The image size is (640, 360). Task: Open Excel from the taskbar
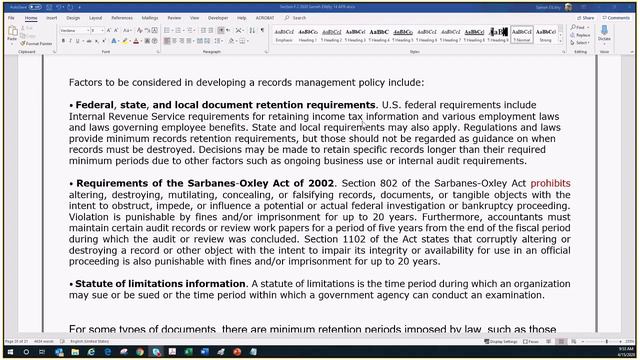coord(189,351)
